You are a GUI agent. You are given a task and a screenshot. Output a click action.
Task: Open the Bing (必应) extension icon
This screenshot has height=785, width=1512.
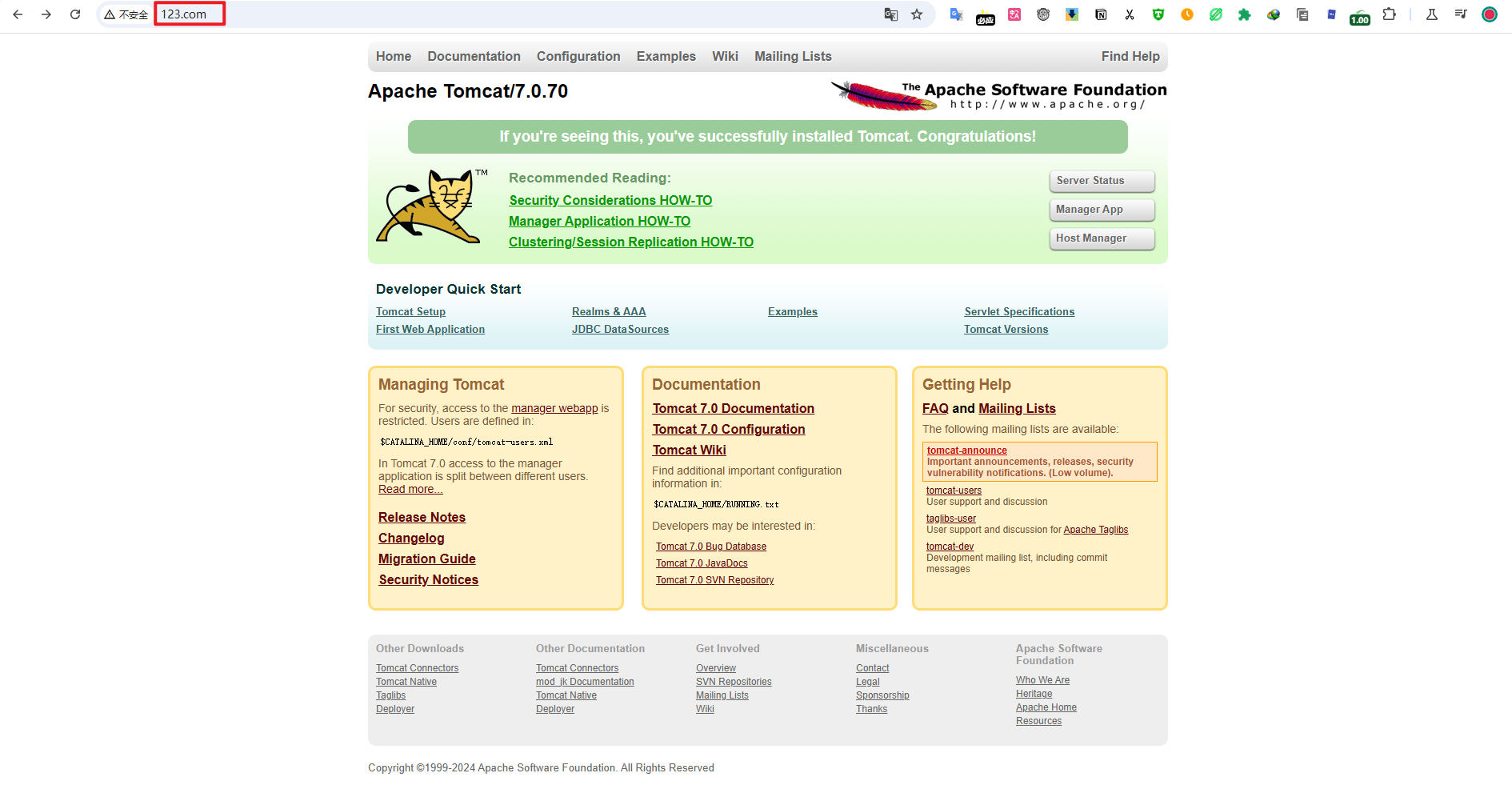coord(986,18)
